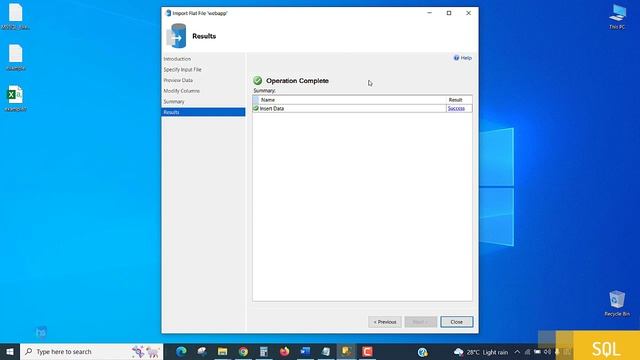Show hidden system tray icons
640x360 pixels.
pos(517,352)
